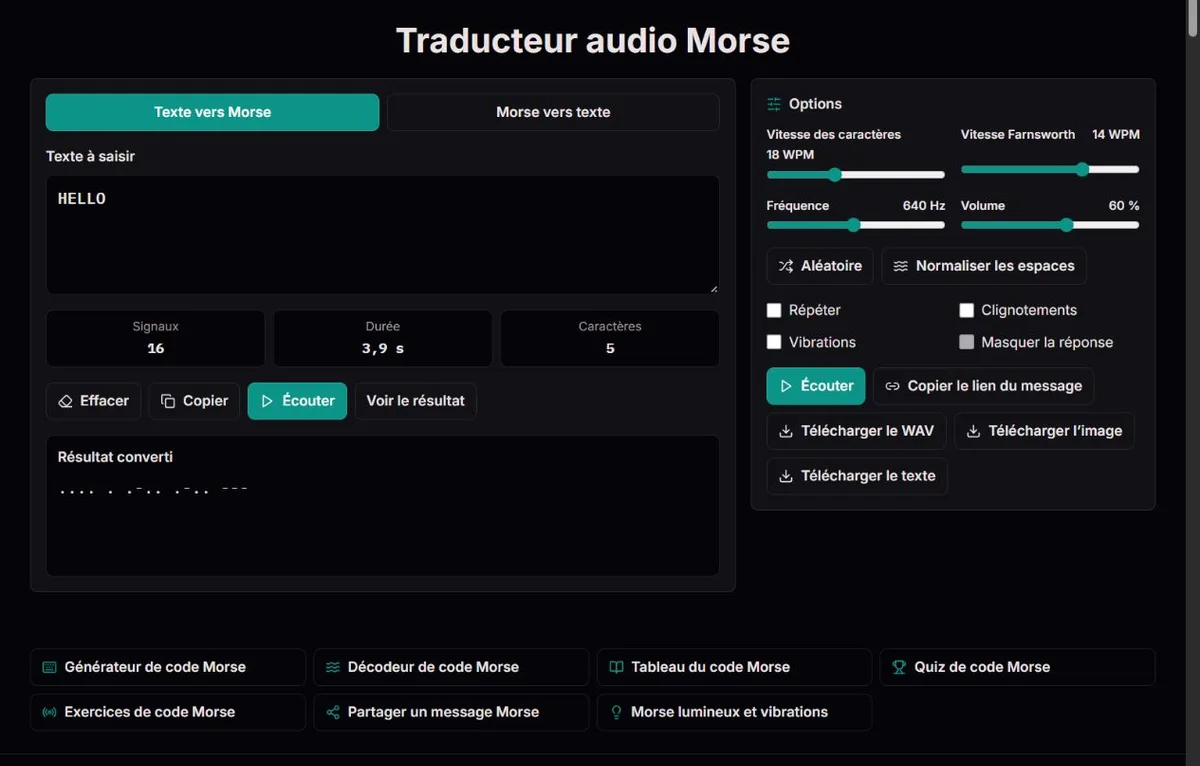Click the Caractères value 5
1200x766 pixels.
[610, 349]
